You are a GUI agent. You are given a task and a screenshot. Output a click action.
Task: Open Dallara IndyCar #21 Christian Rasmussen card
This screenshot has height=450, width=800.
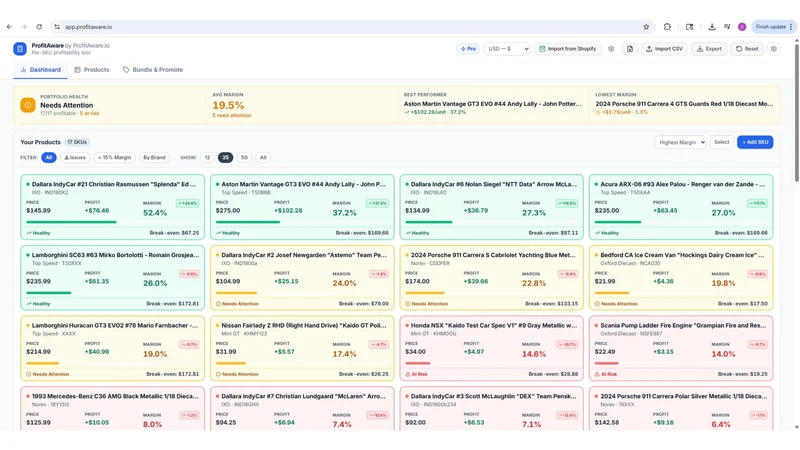pos(113,207)
